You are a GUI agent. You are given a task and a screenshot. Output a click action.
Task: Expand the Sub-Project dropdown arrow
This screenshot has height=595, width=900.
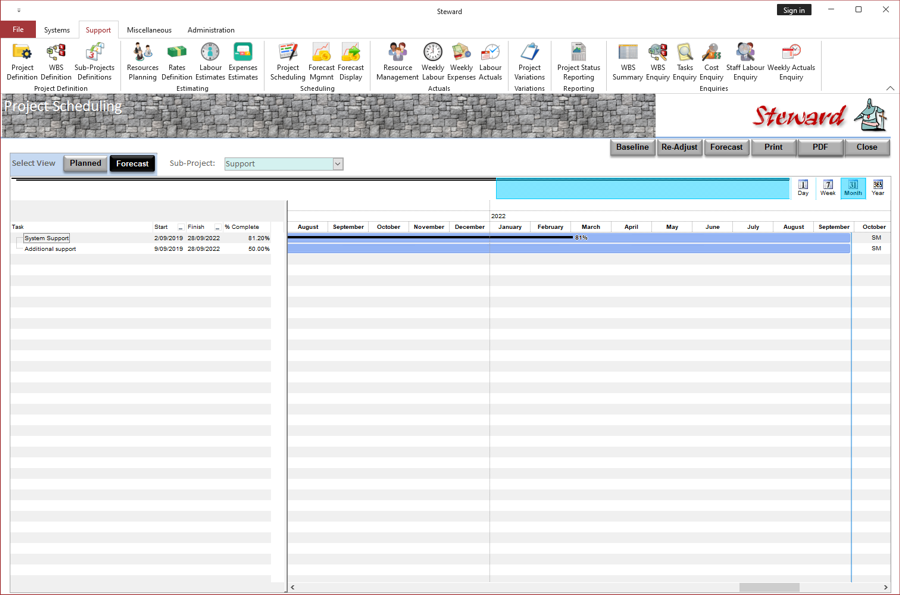pyautogui.click(x=338, y=164)
